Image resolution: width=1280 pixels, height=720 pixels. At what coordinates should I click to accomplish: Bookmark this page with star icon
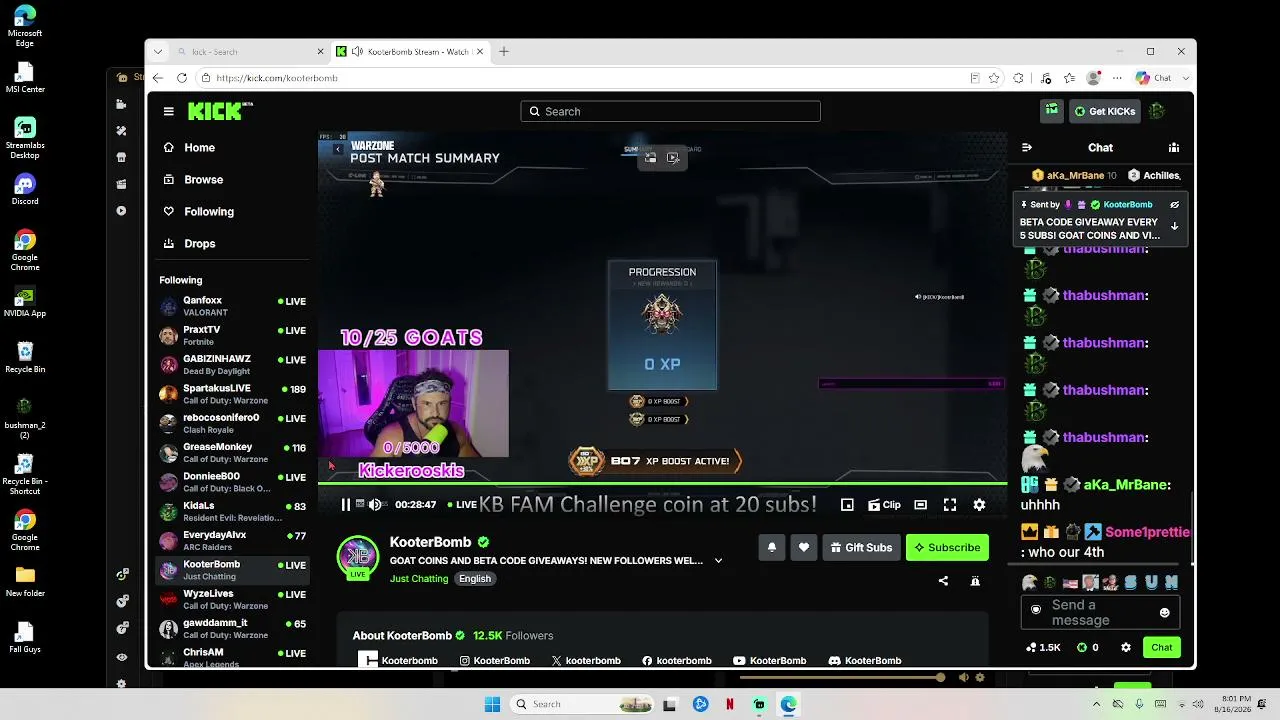pyautogui.click(x=994, y=78)
